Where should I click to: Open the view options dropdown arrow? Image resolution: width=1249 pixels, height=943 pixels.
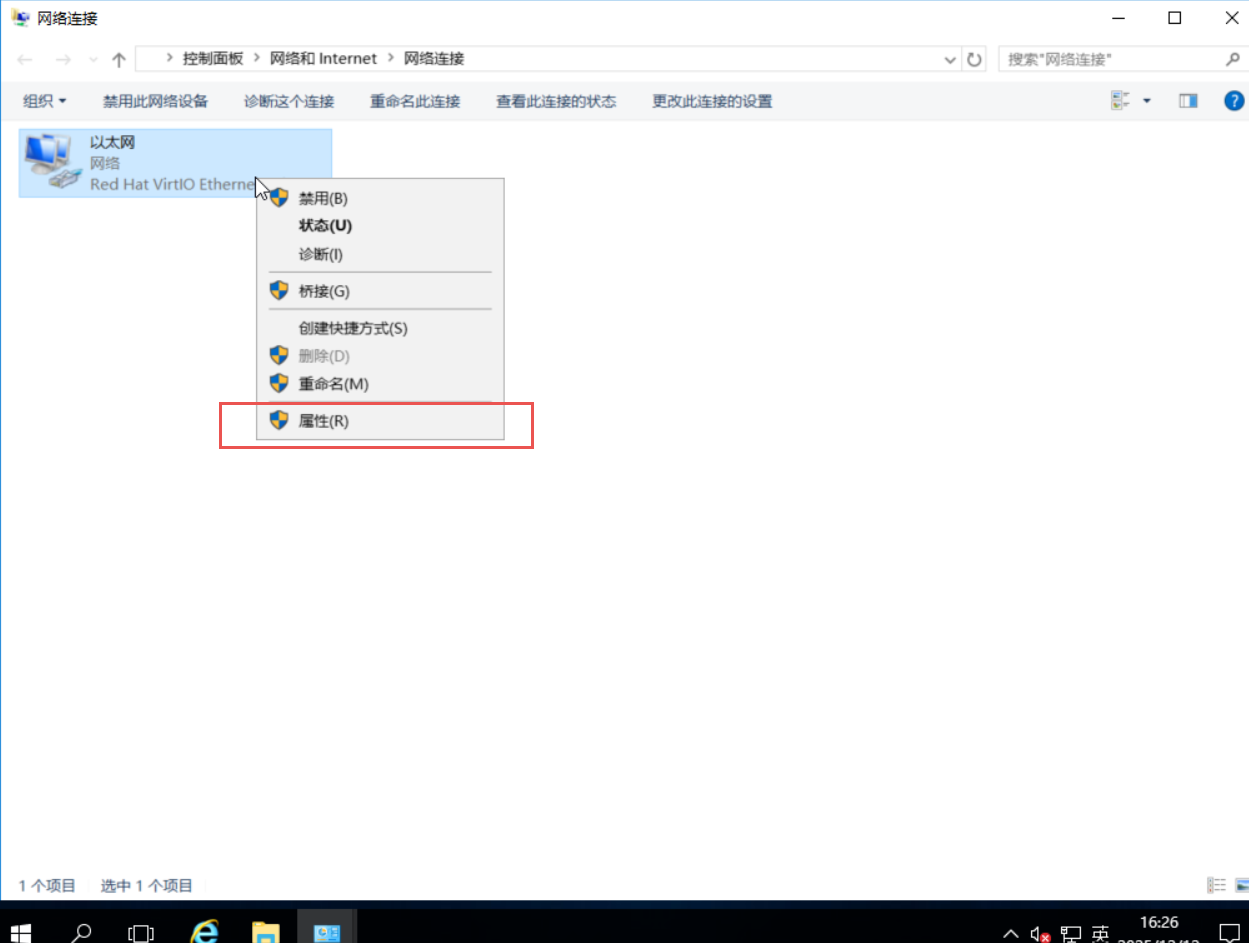pyautogui.click(x=1147, y=101)
